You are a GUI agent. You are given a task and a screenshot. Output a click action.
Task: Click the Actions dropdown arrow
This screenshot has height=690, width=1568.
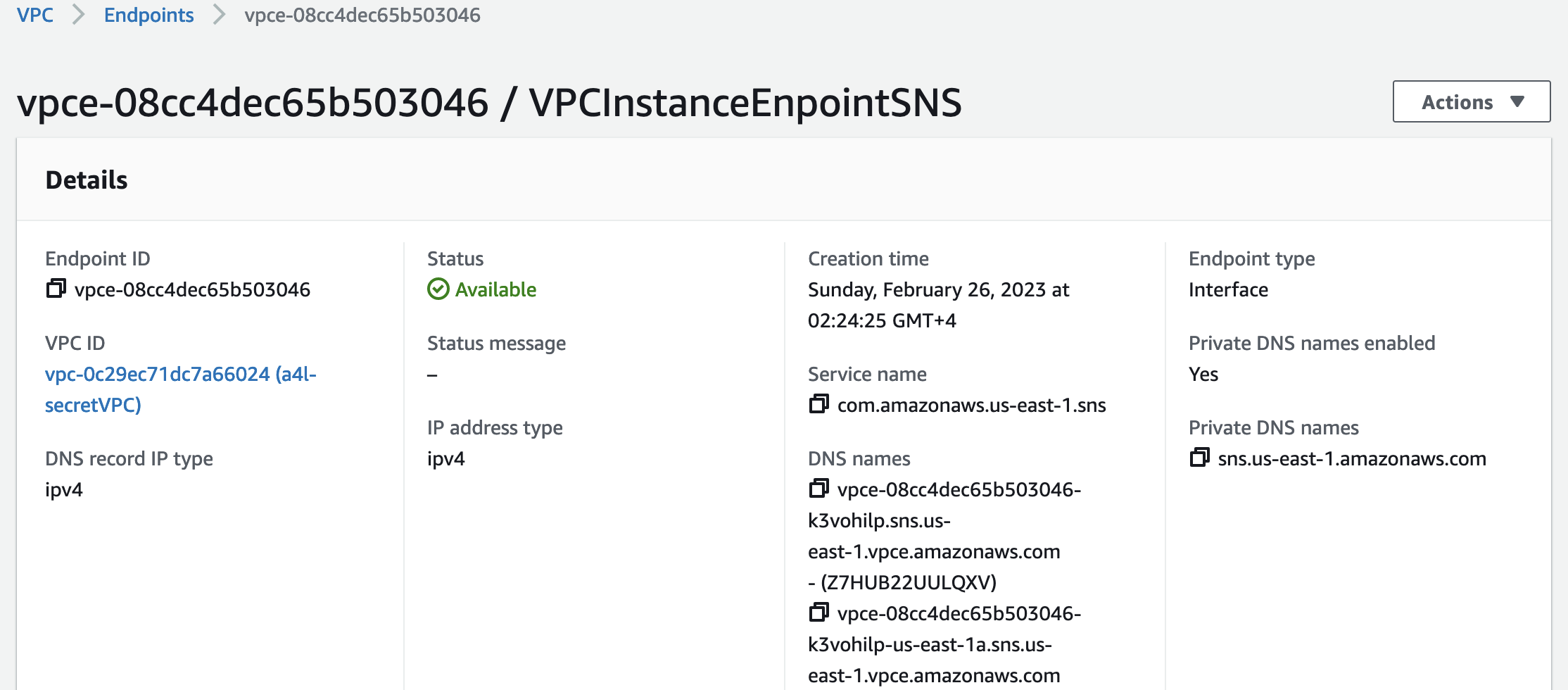click(x=1517, y=102)
